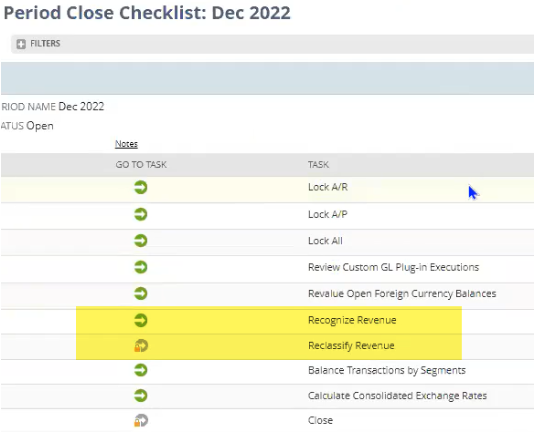Select the Recognize Revenue task label

pos(352,320)
